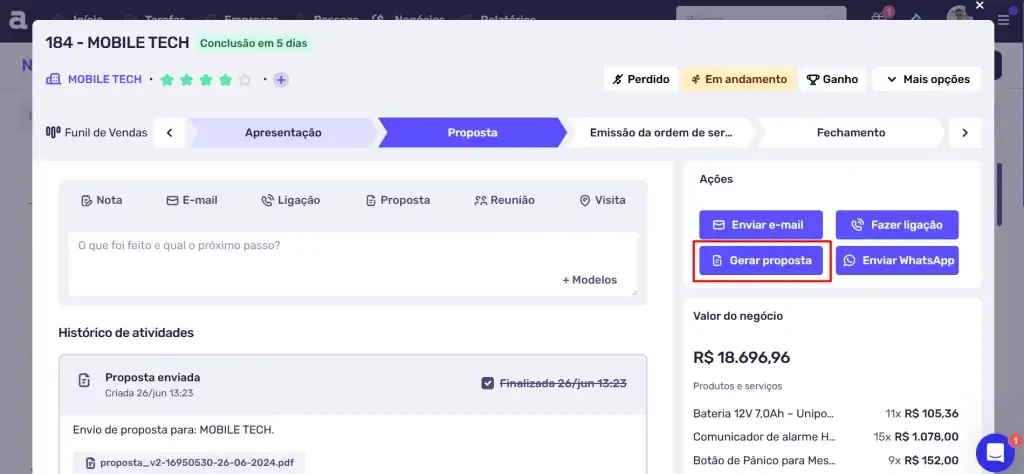Choose the Nota activity type
The image size is (1024, 474).
(101, 200)
